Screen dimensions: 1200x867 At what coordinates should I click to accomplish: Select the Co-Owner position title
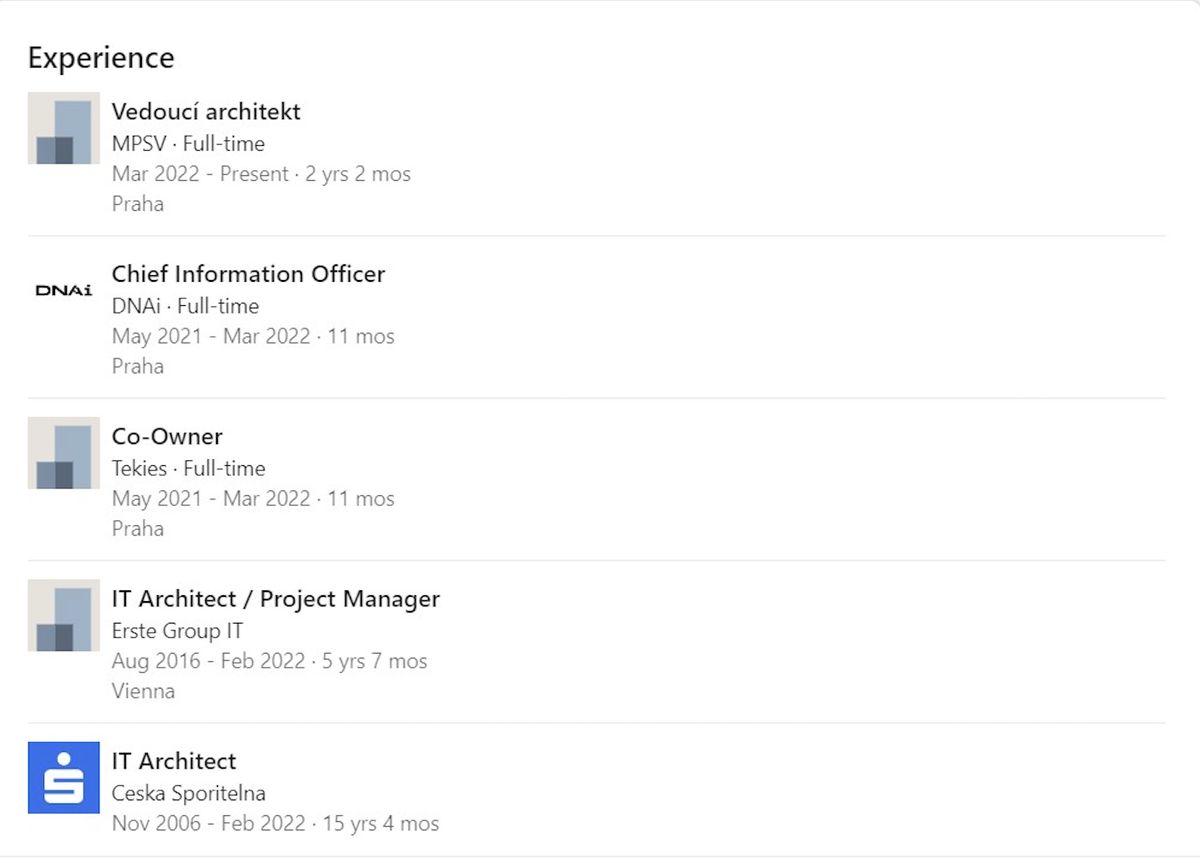coord(167,436)
